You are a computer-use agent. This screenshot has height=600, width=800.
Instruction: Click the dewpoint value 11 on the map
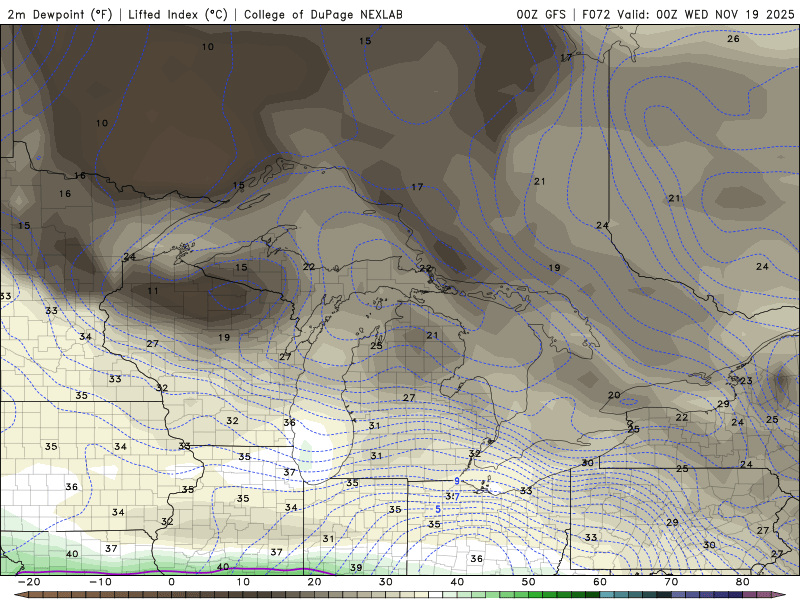click(x=153, y=291)
